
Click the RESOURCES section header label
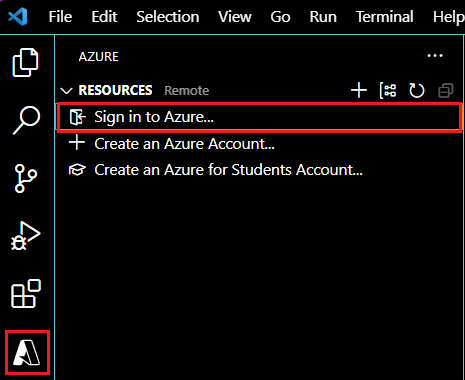coord(115,90)
